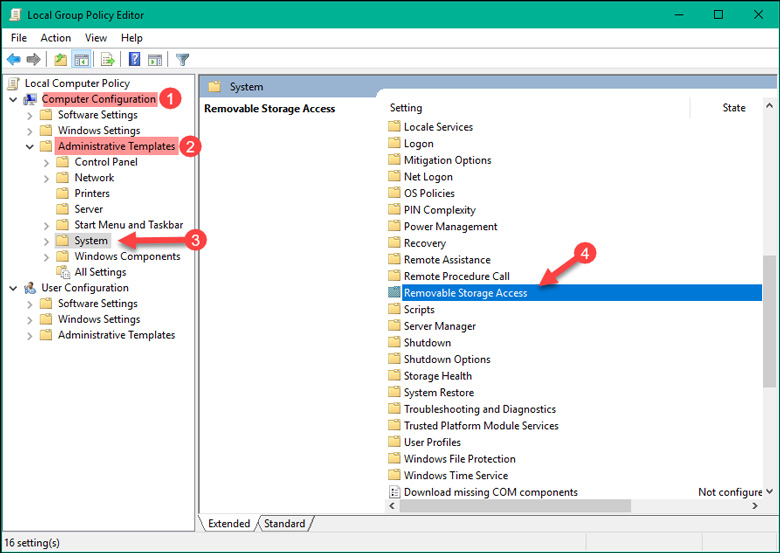This screenshot has height=553, width=780.
Task: Expand the Windows Components tree node
Action: (x=47, y=256)
